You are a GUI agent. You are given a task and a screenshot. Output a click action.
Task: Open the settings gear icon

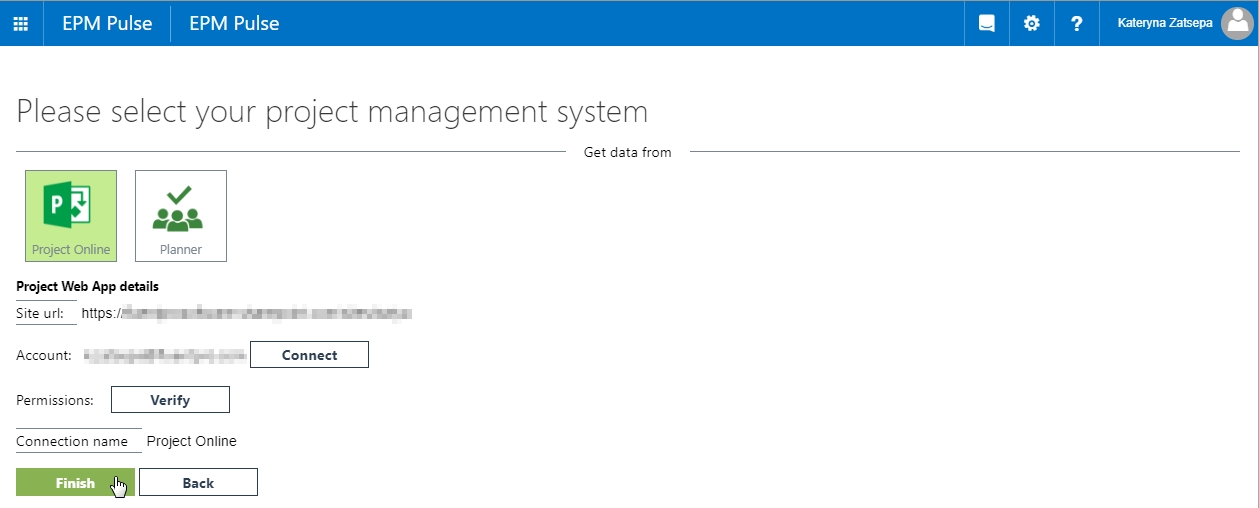point(1032,23)
